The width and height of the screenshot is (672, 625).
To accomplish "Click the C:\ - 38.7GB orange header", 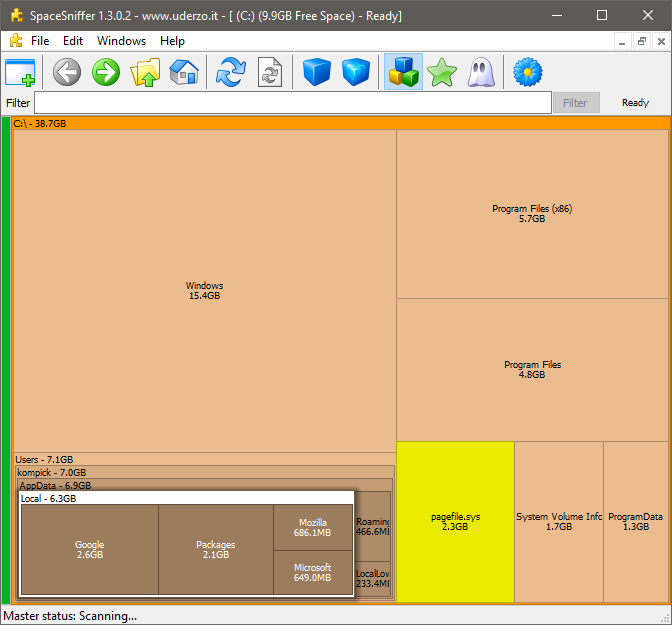I will pyautogui.click(x=341, y=123).
